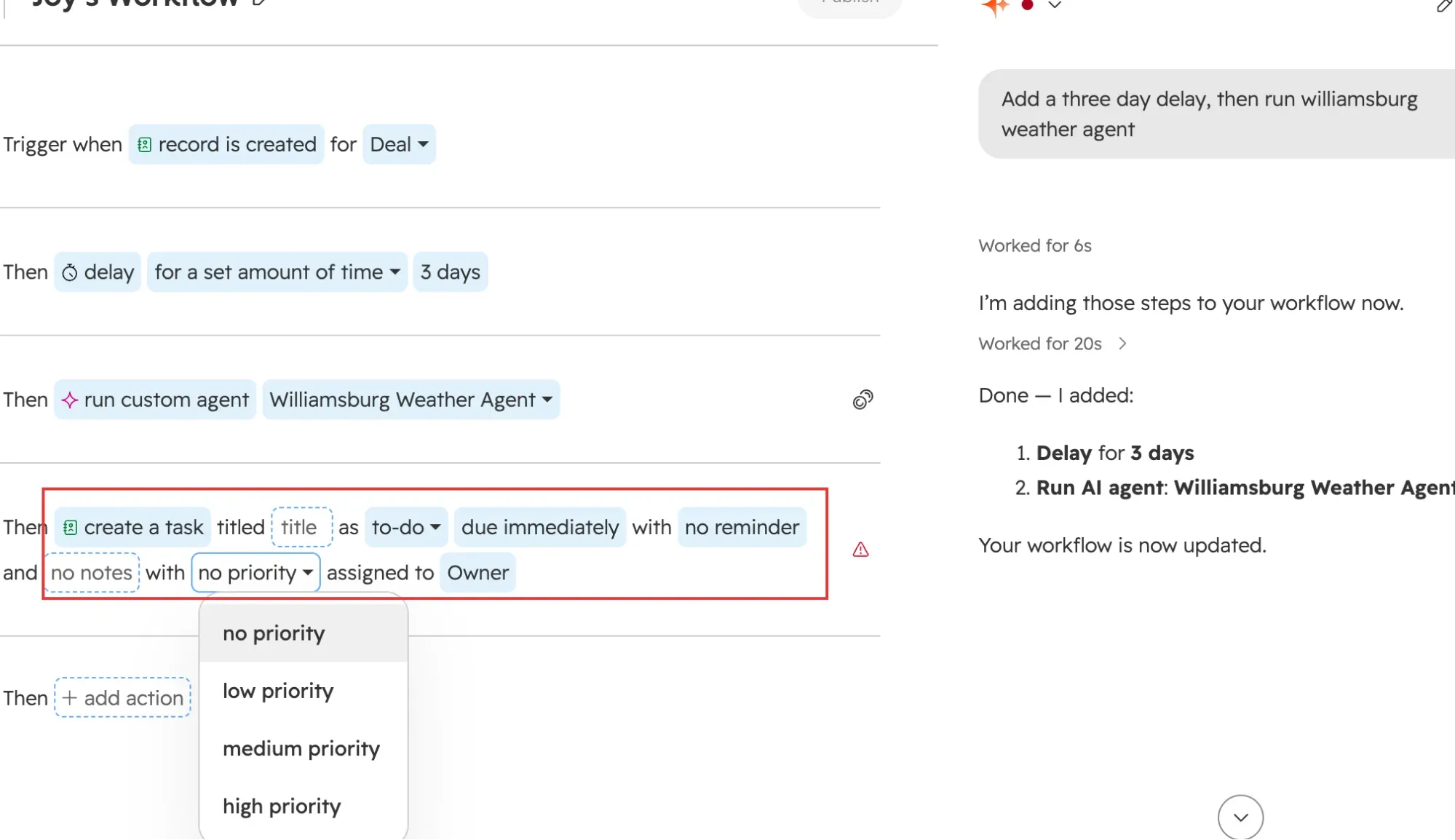Click the user message about three day delay
The width and height of the screenshot is (1455, 840).
(x=1216, y=114)
